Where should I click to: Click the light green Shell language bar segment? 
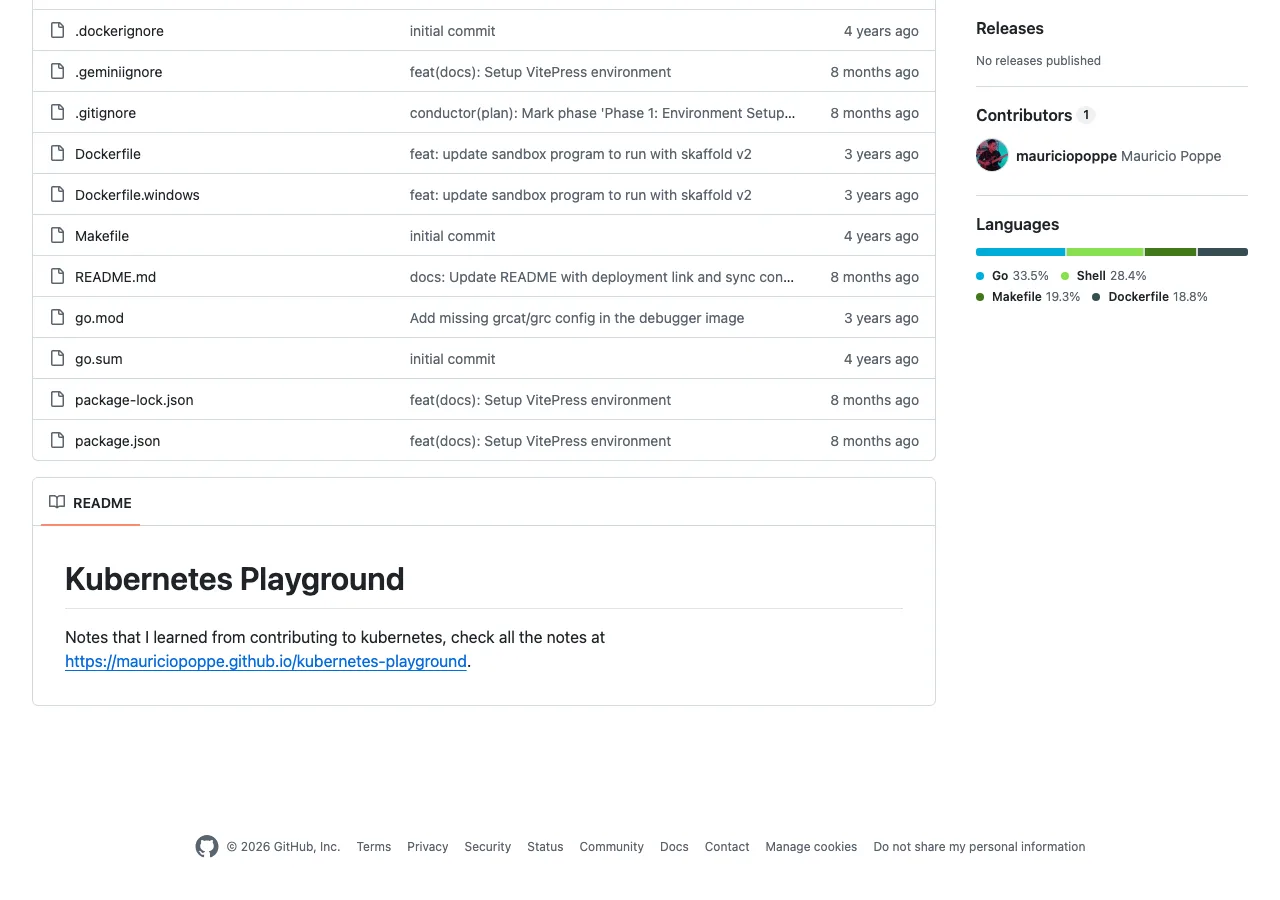pos(1105,252)
